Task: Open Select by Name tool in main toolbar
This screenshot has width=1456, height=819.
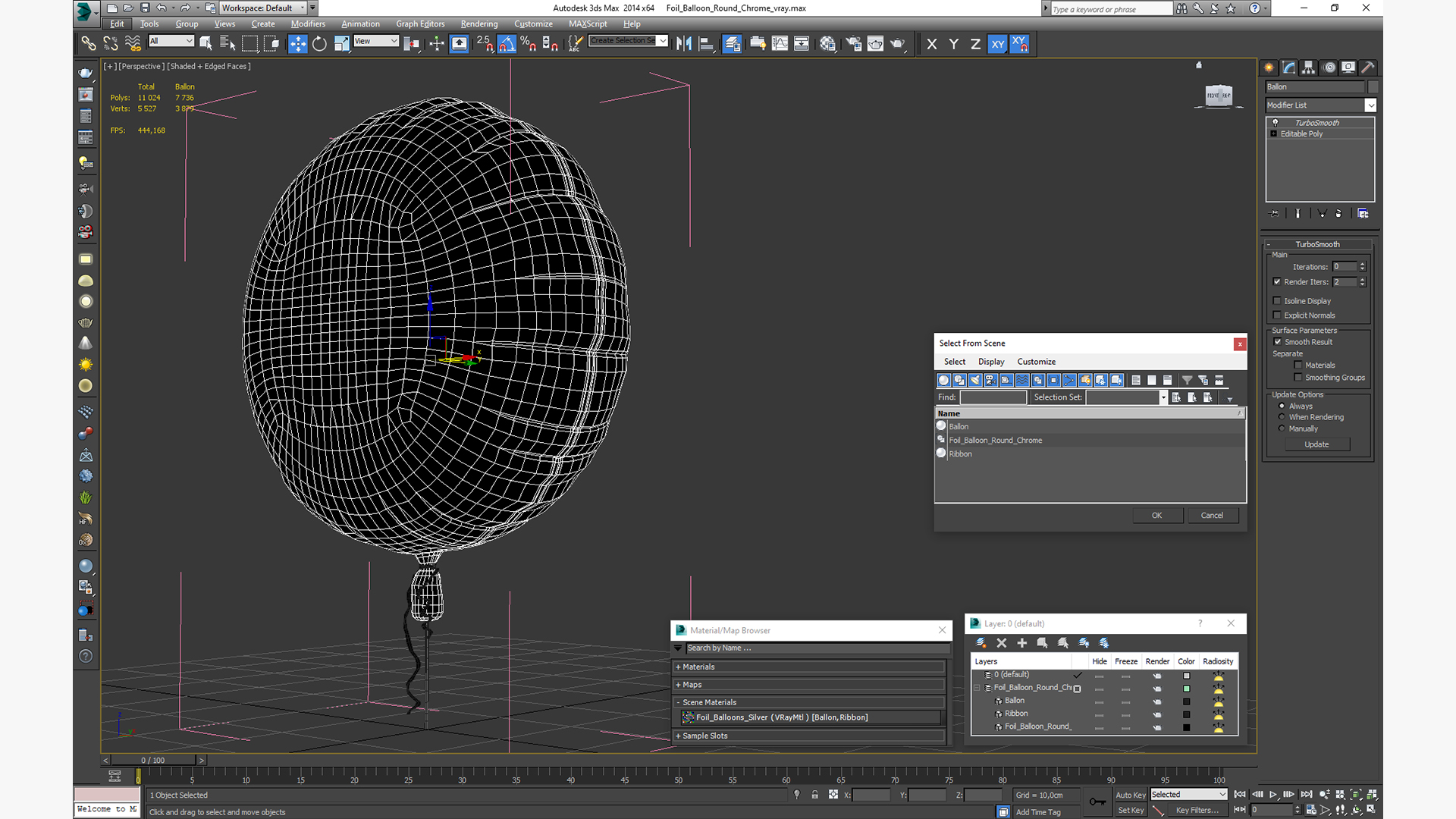Action: click(227, 44)
